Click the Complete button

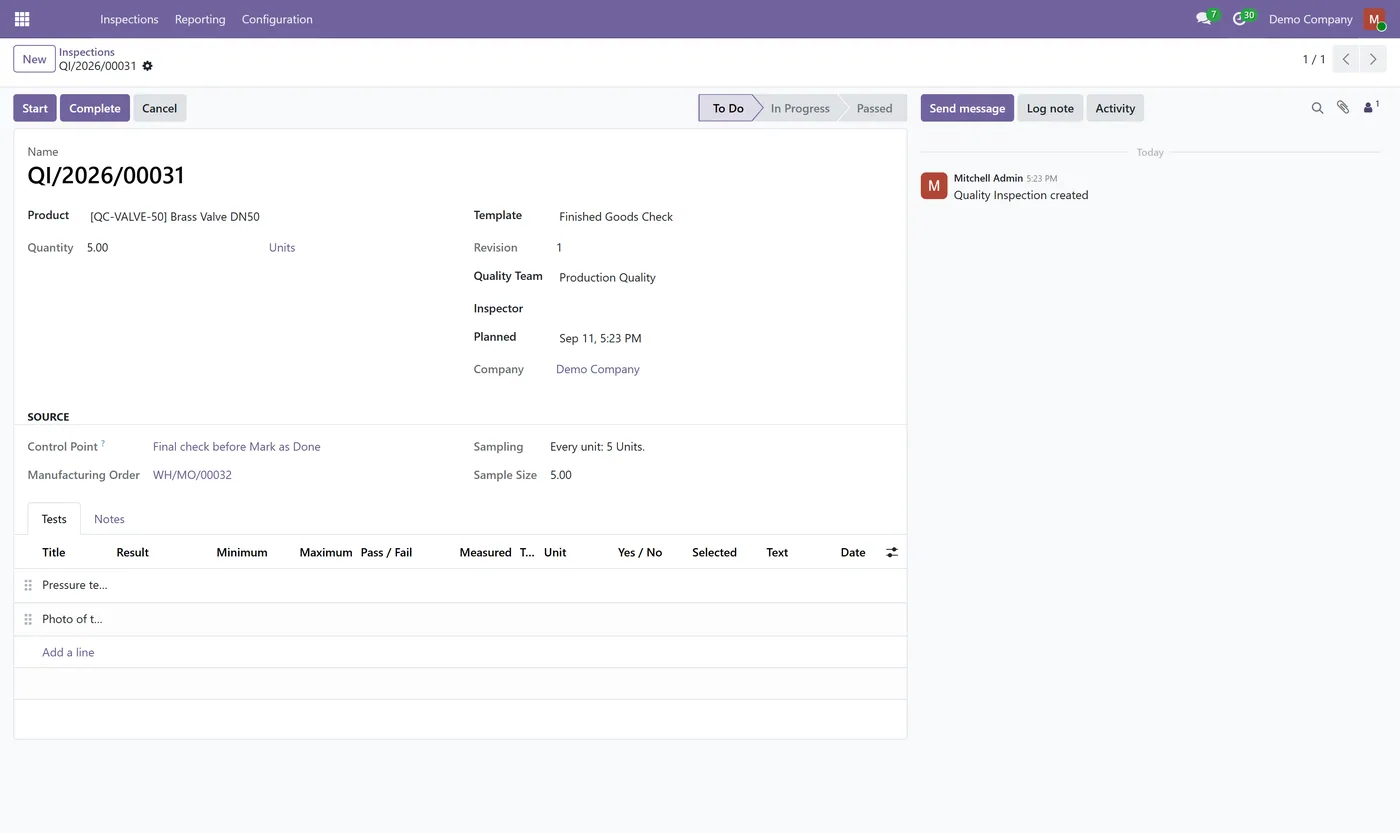(x=95, y=108)
